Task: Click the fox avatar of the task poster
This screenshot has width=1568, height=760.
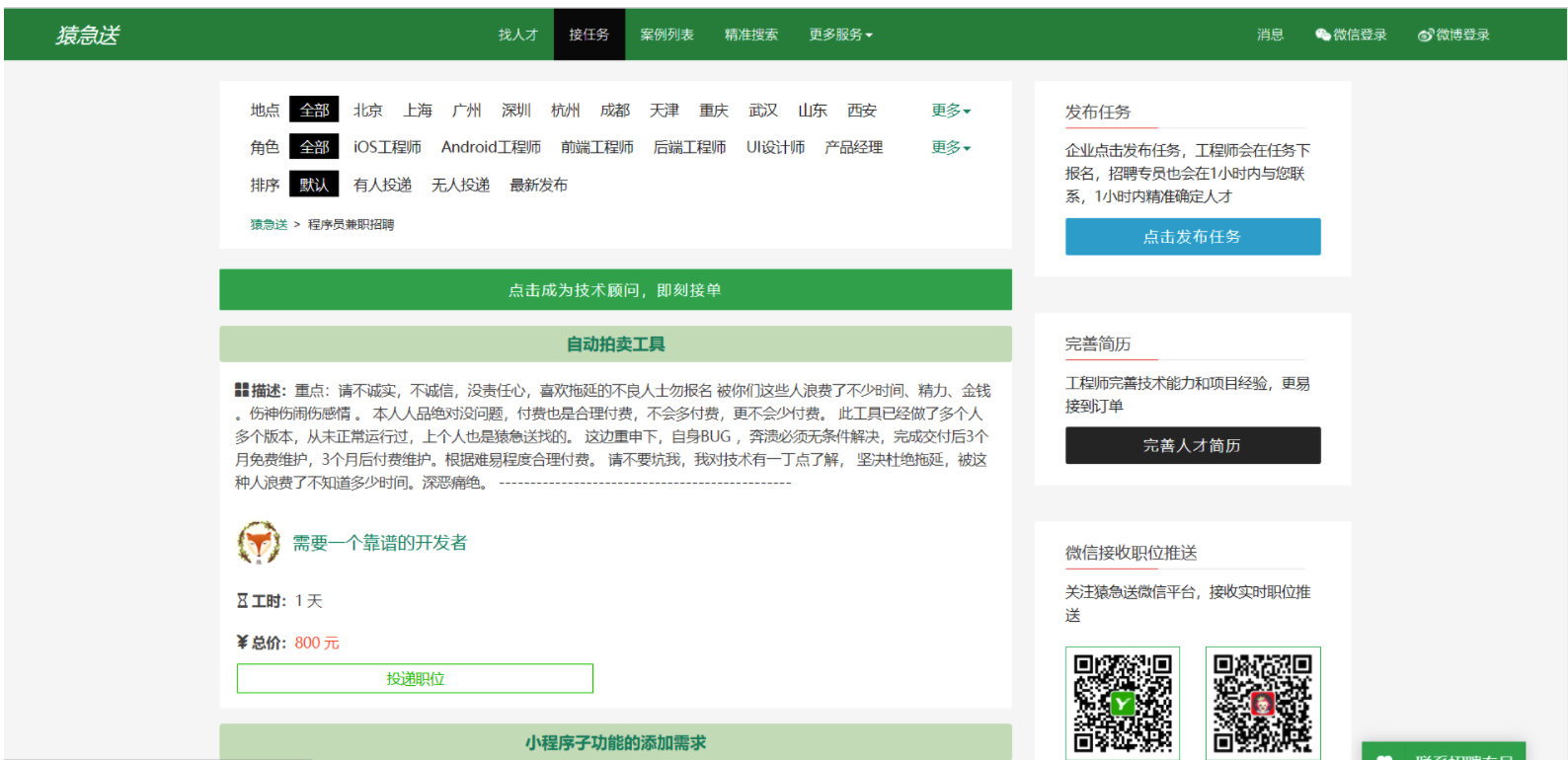Action: click(x=259, y=543)
